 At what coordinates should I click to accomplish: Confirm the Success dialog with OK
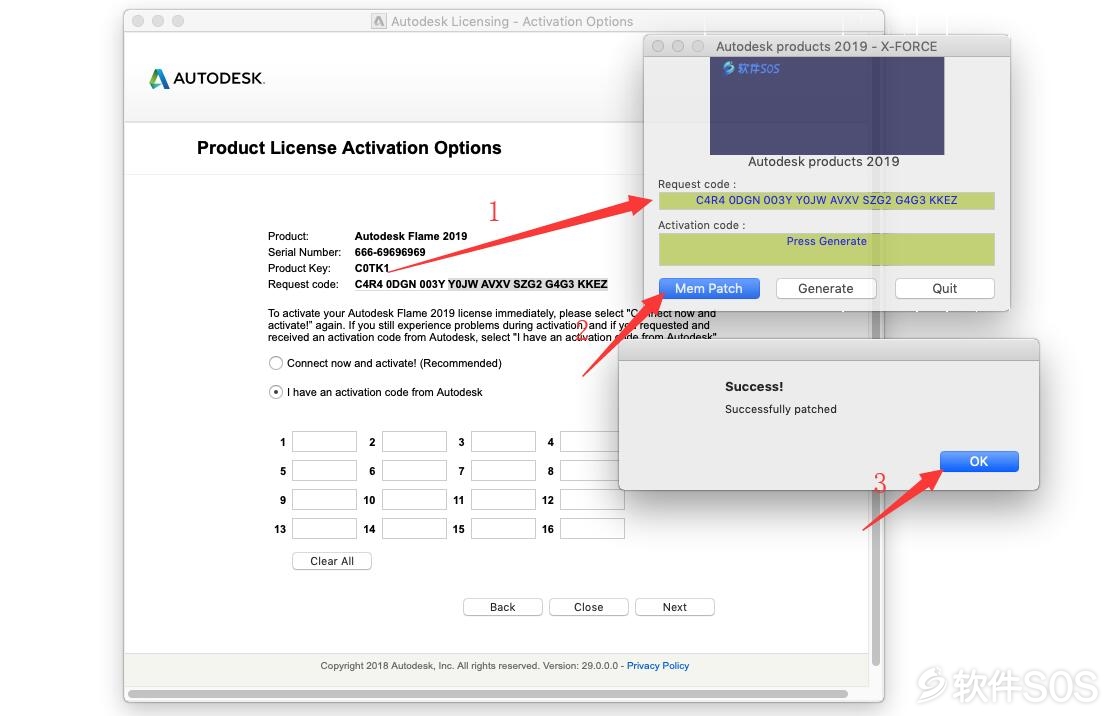(x=979, y=461)
